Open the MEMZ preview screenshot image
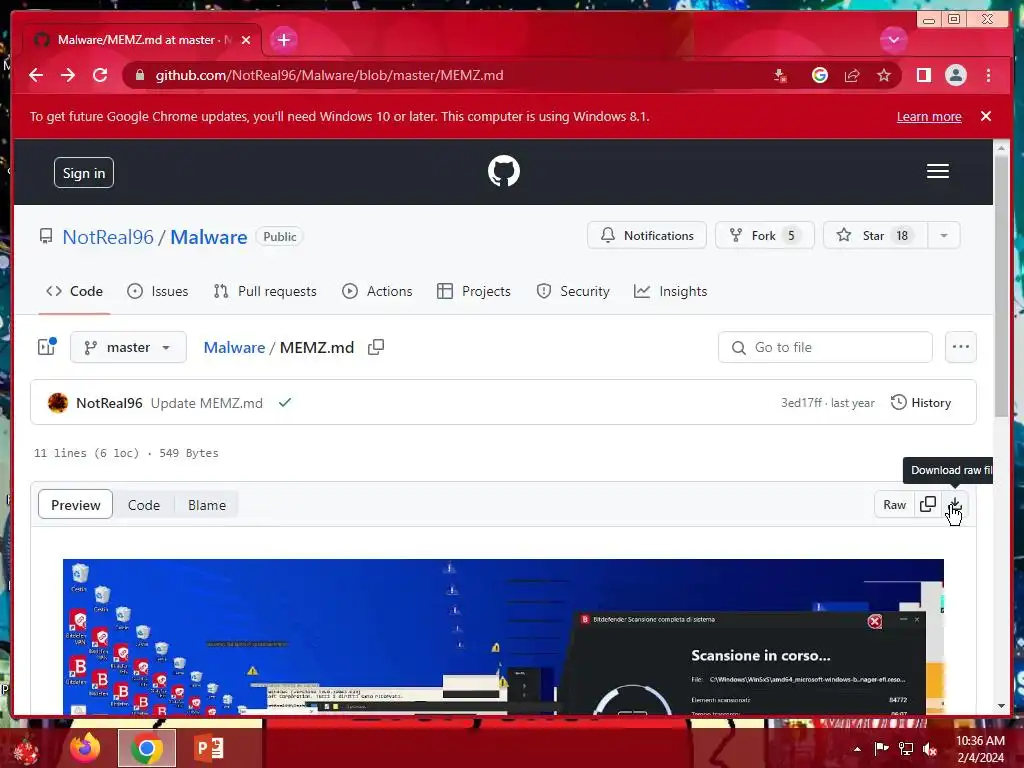The height and width of the screenshot is (768, 1024). [x=503, y=637]
